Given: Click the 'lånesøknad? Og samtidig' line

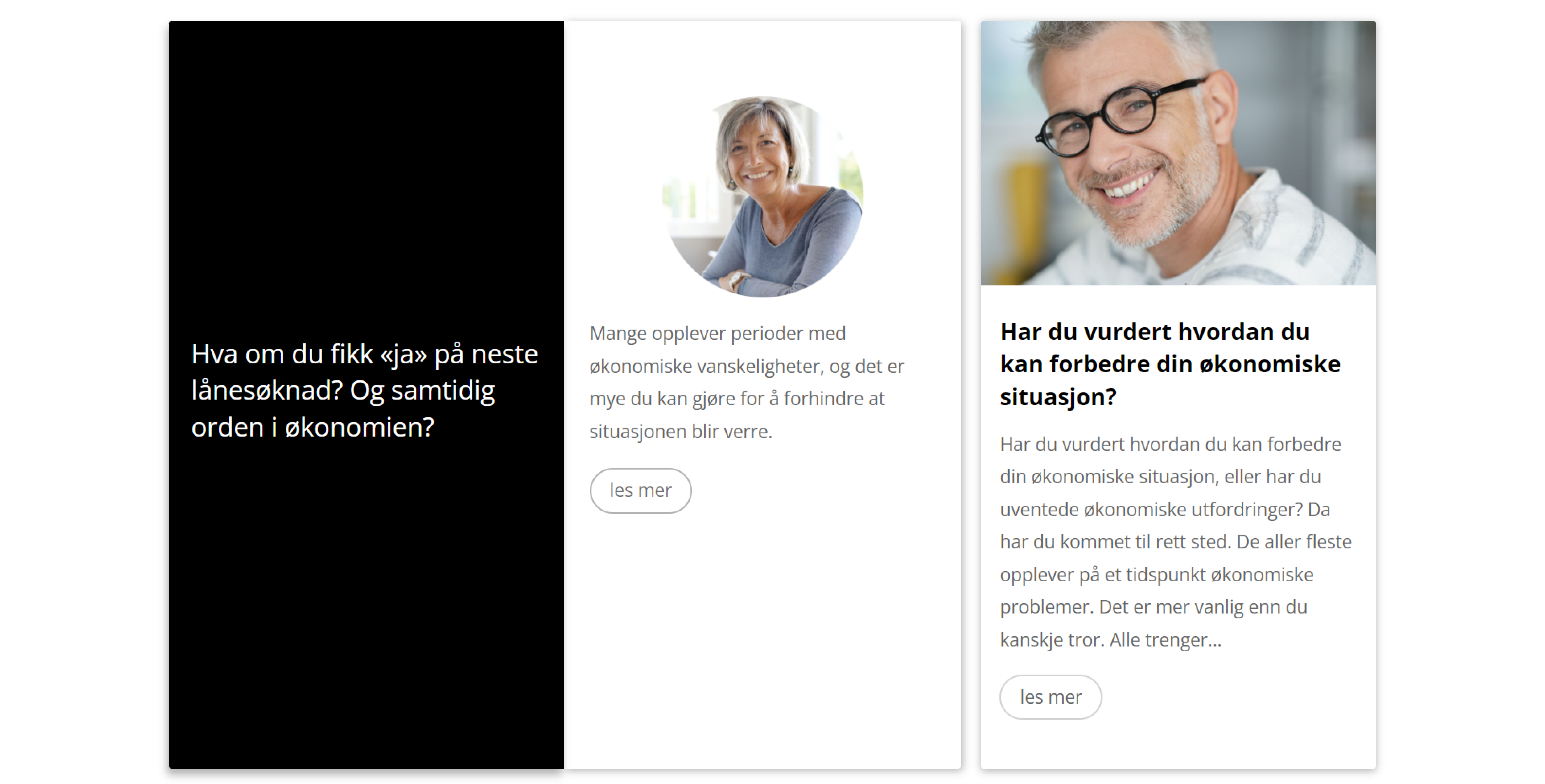Looking at the screenshot, I should pyautogui.click(x=343, y=391).
